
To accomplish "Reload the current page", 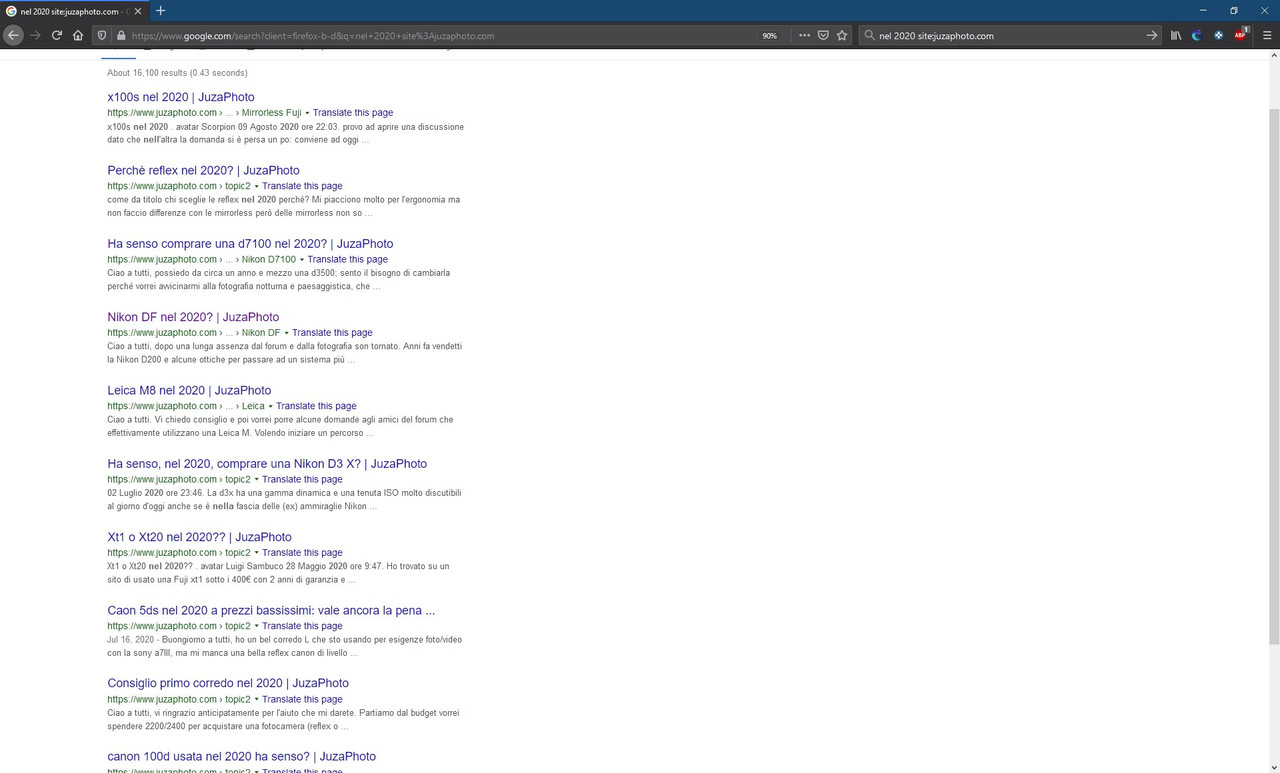I will point(57,35).
